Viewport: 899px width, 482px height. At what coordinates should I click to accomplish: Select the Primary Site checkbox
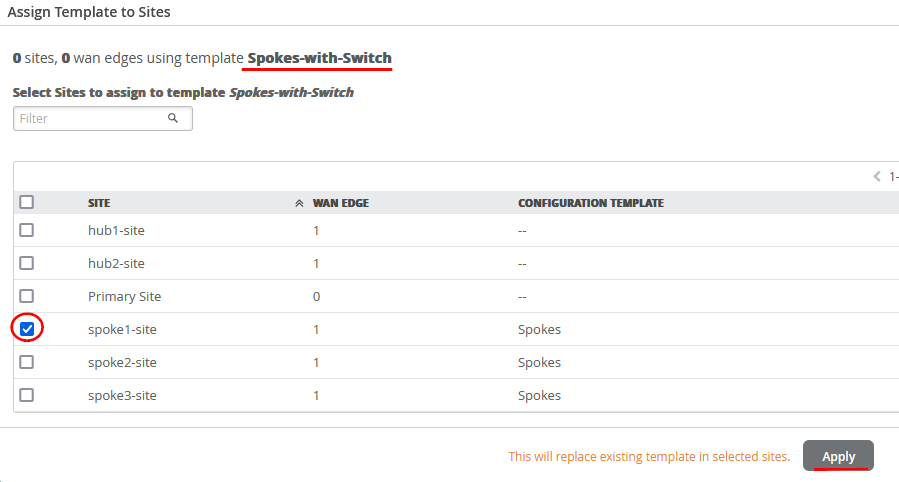click(27, 296)
